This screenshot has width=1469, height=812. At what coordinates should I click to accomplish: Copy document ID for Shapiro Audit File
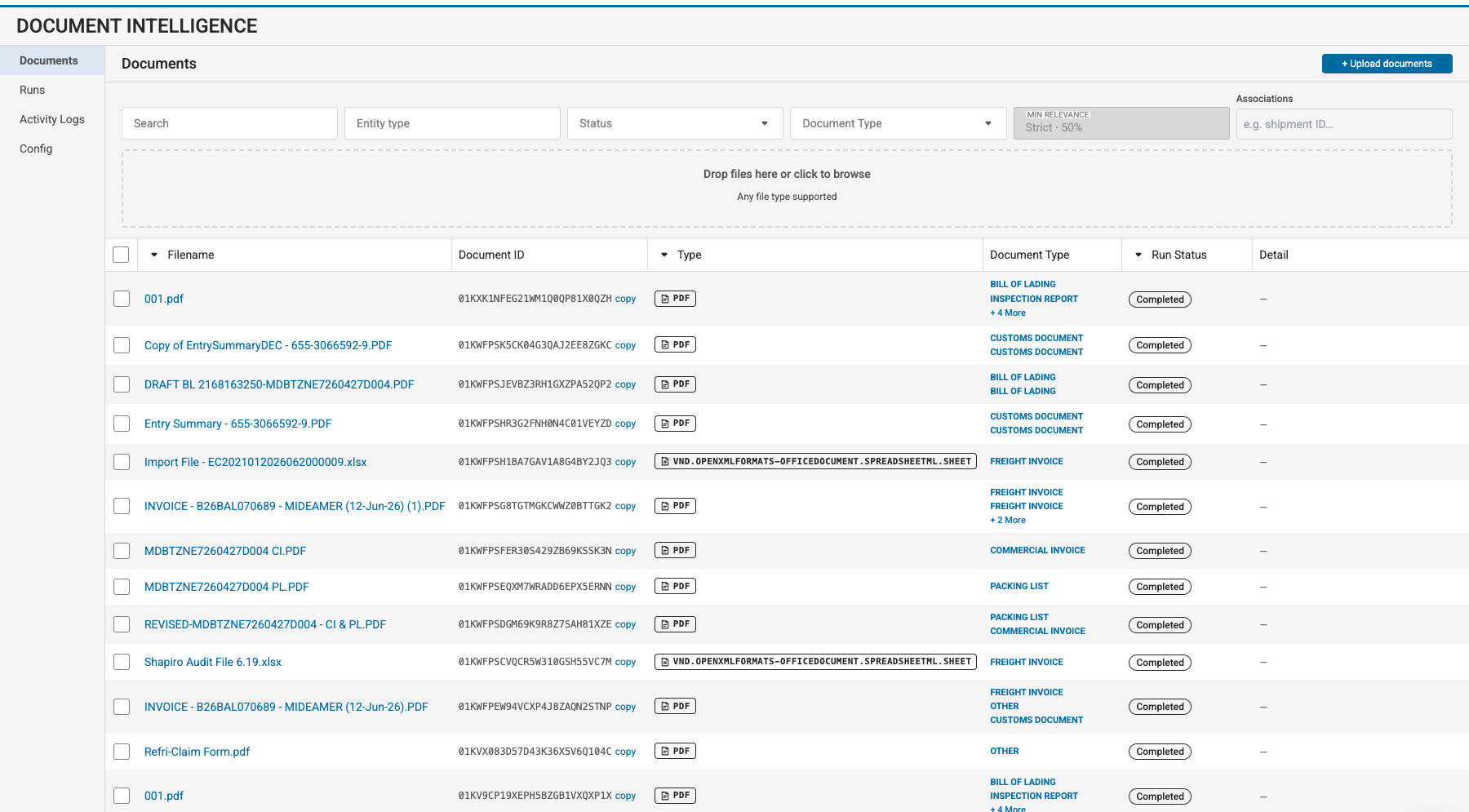pyautogui.click(x=625, y=662)
